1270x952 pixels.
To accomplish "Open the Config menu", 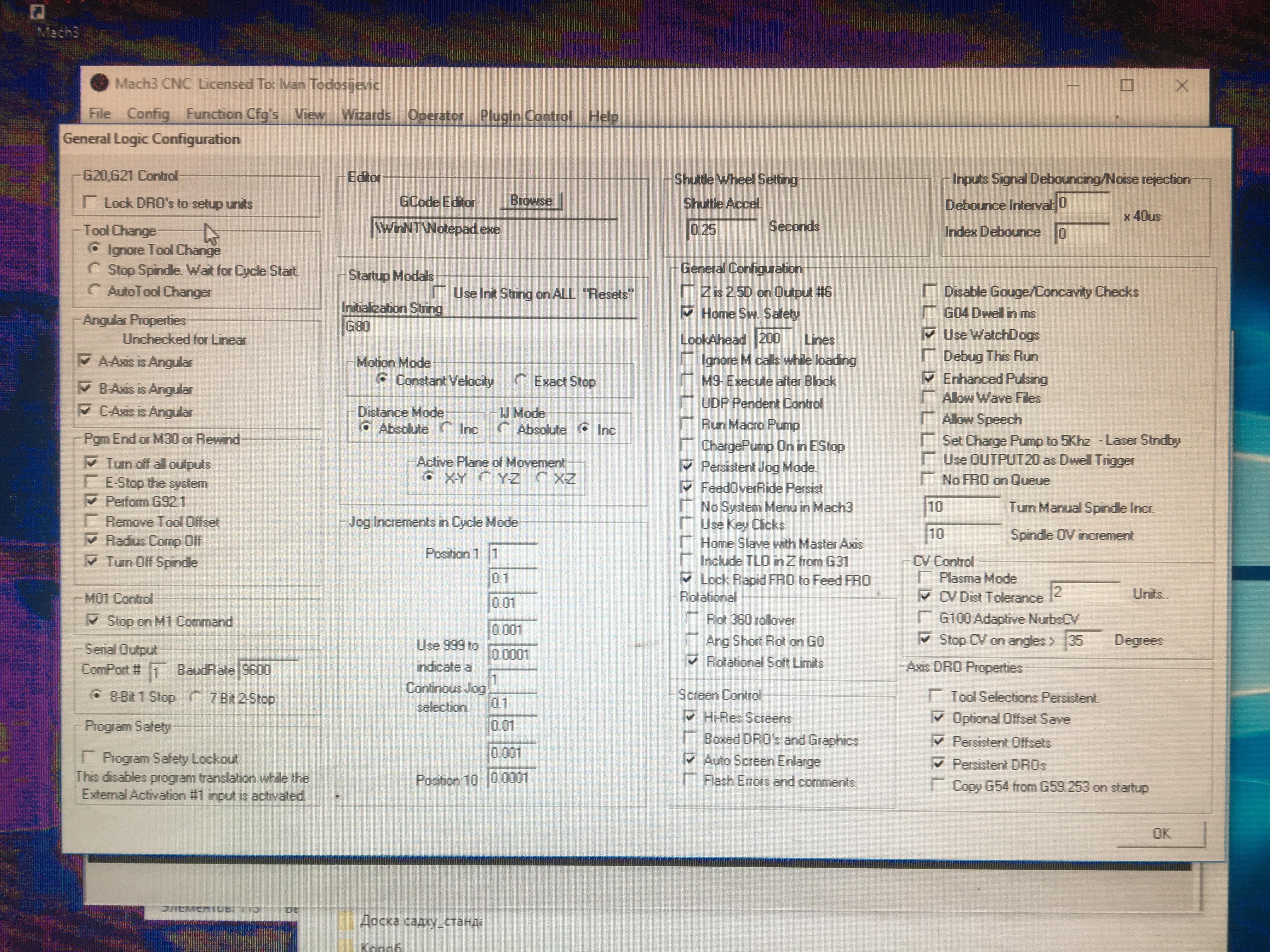I will coord(148,114).
